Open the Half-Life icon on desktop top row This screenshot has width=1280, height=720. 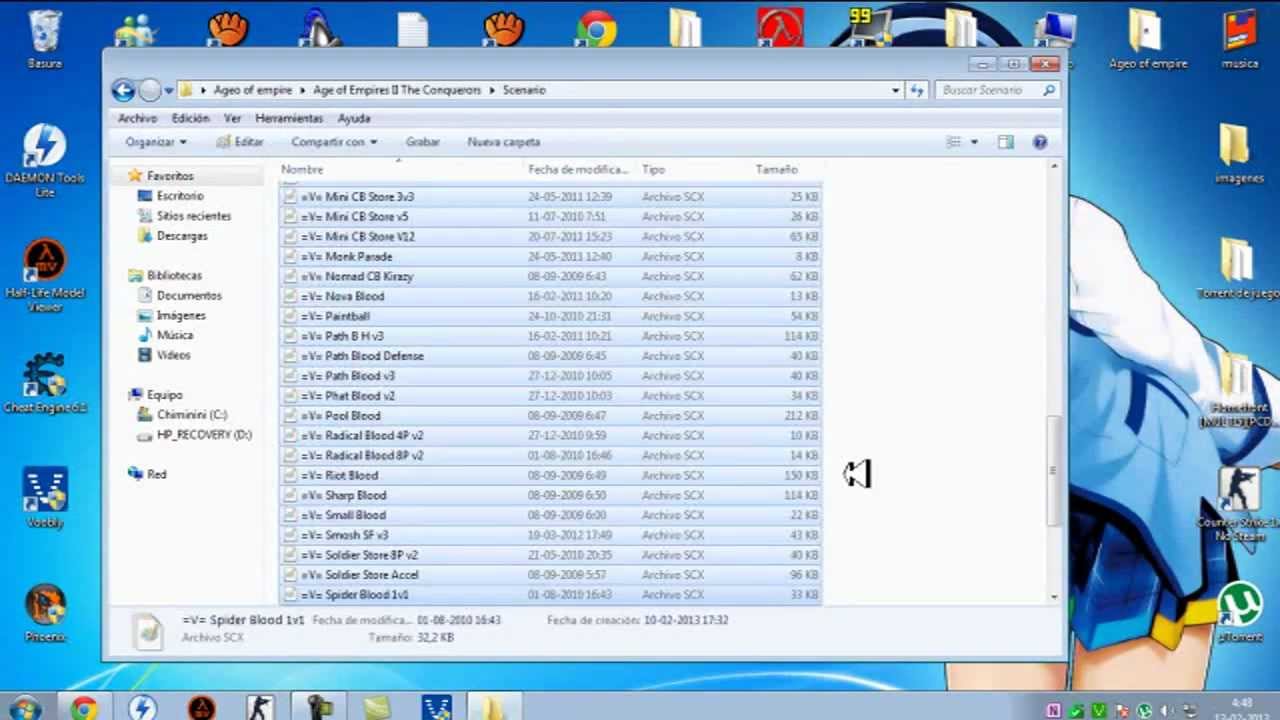click(x=780, y=28)
